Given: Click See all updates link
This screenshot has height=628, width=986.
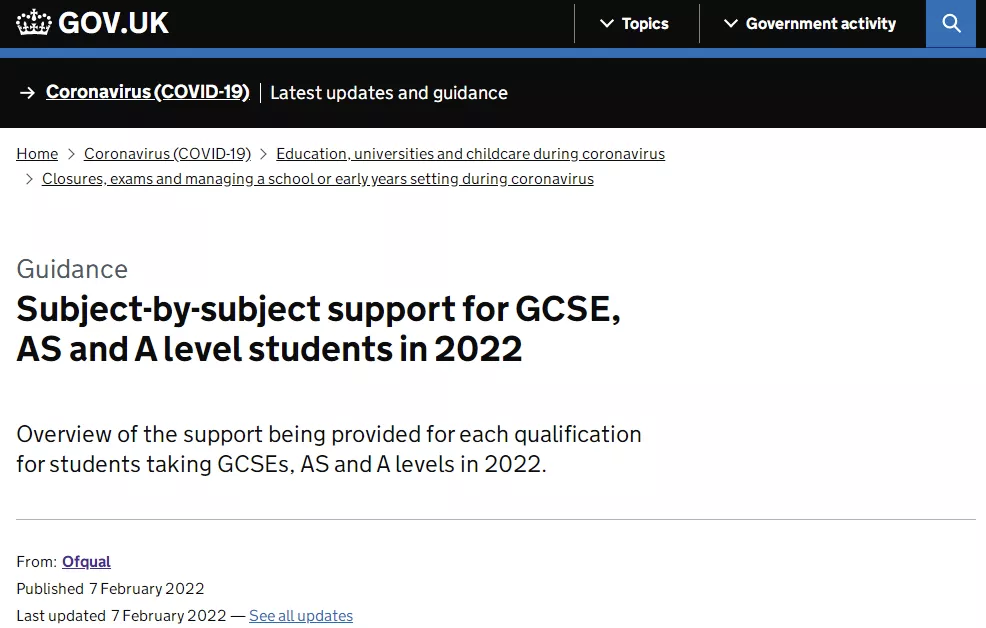Looking at the screenshot, I should click(301, 615).
